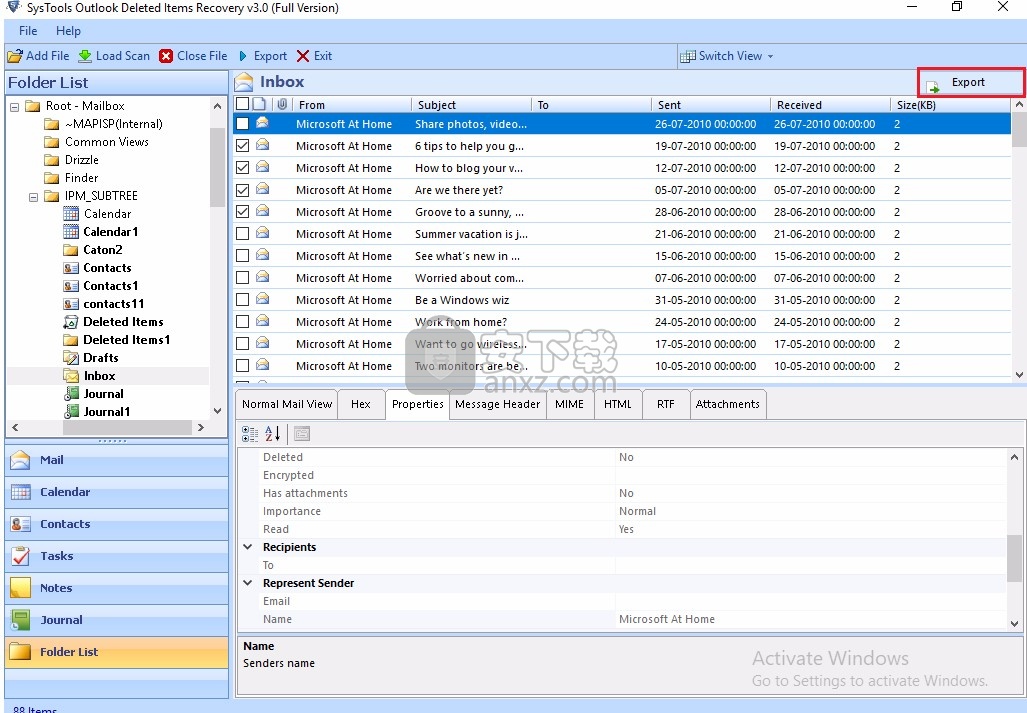Viewport: 1027px width, 713px height.
Task: Switch to the MIME tab
Action: click(569, 405)
